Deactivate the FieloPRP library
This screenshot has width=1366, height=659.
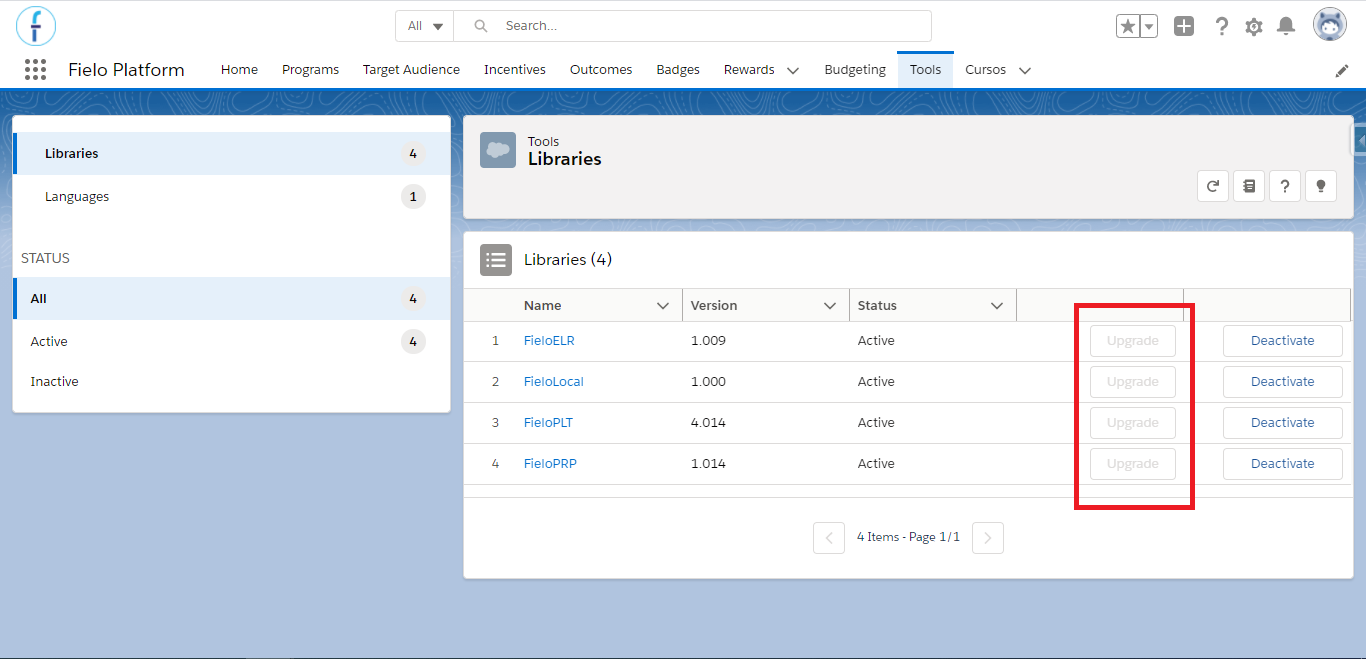pyautogui.click(x=1283, y=464)
